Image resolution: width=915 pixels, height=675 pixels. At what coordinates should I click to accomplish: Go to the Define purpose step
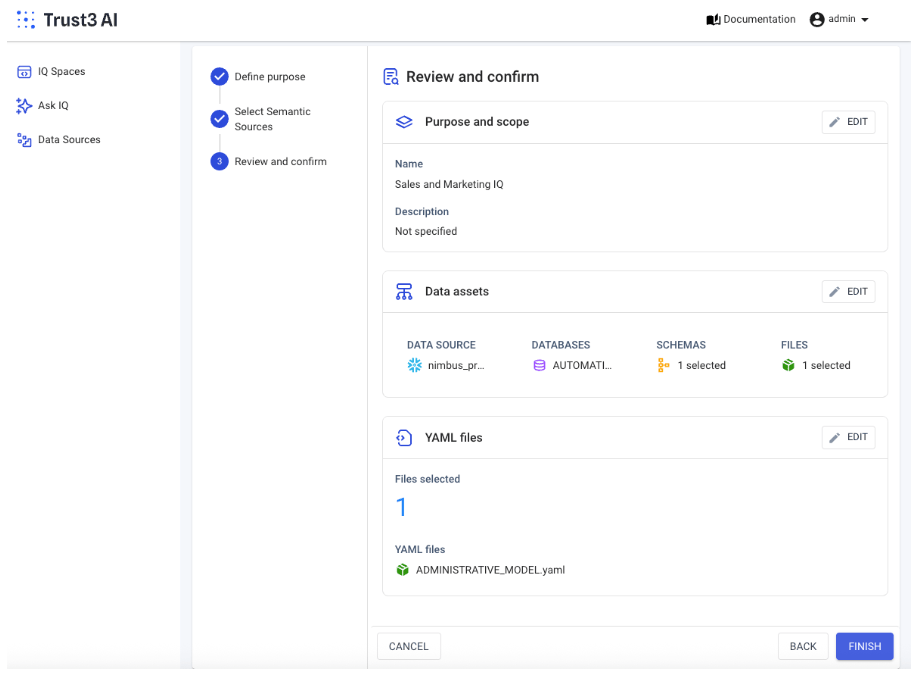269,77
